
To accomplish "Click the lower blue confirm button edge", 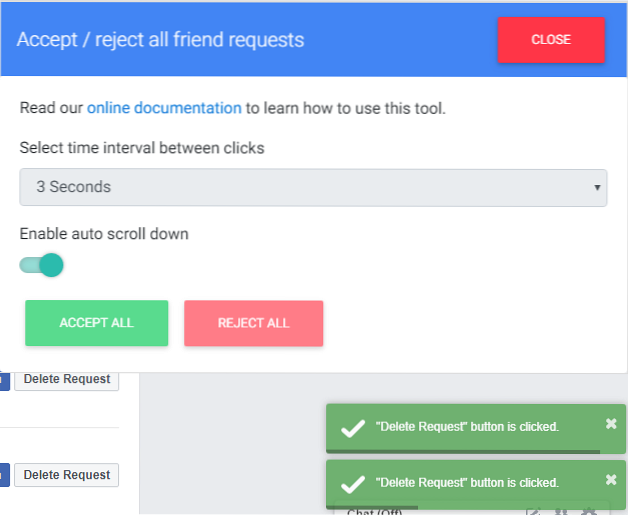I will (x=4, y=475).
